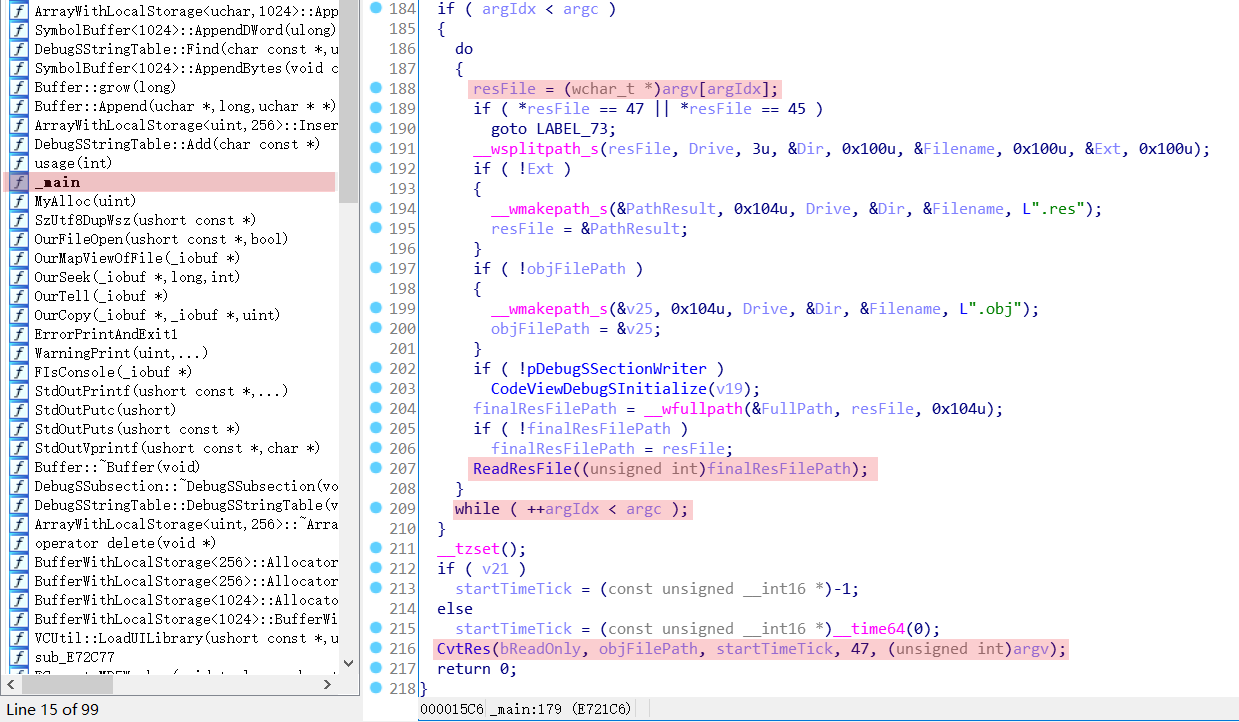Select SymbolBuffer<1024>::AppendDWord(ulong) function

click(x=185, y=30)
